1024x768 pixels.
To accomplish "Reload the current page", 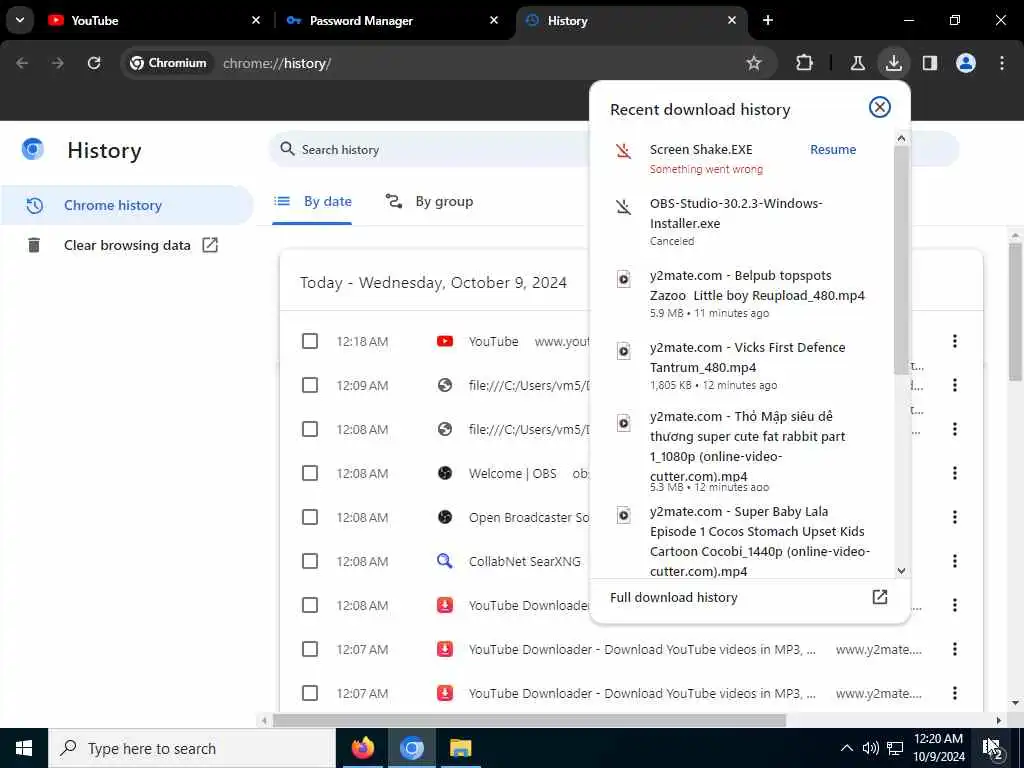I will (x=94, y=63).
